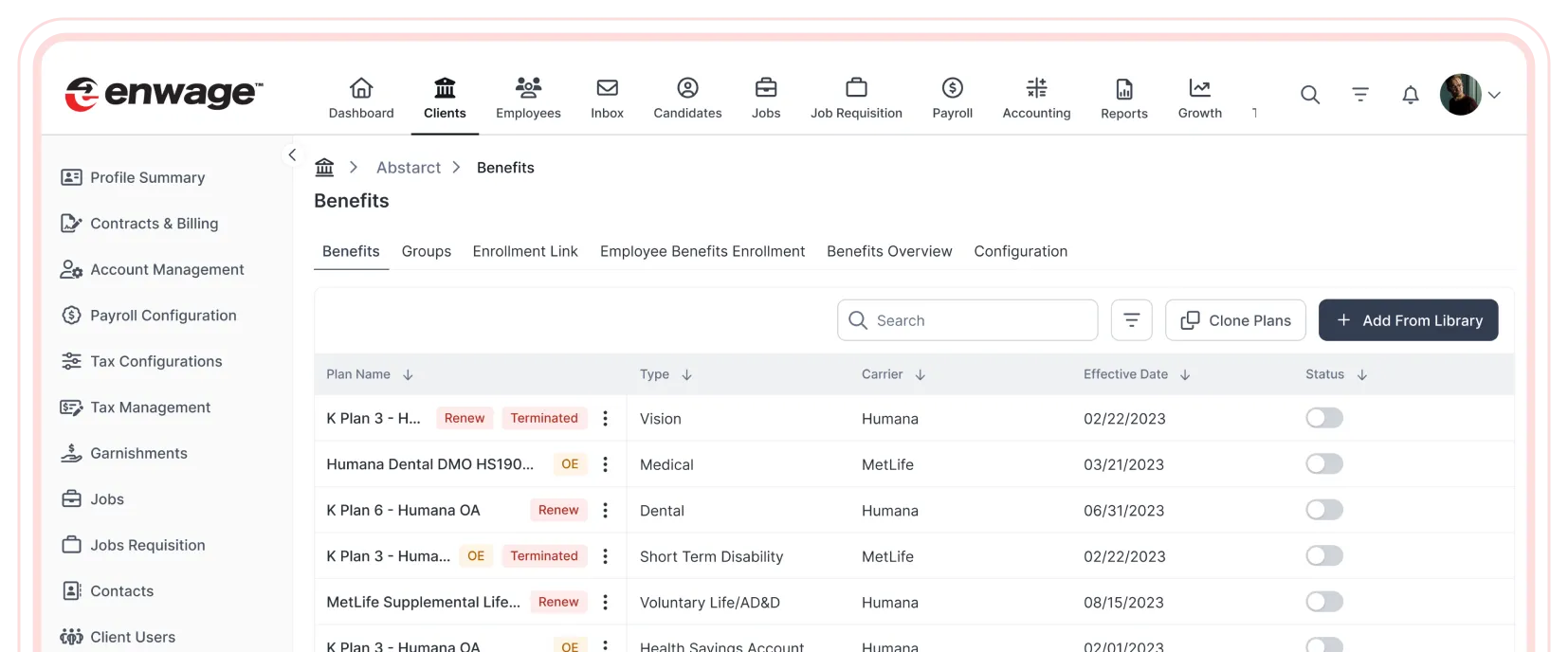Image resolution: width=1568 pixels, height=652 pixels.
Task: Open Jobs in left sidebar
Action: (x=93, y=499)
